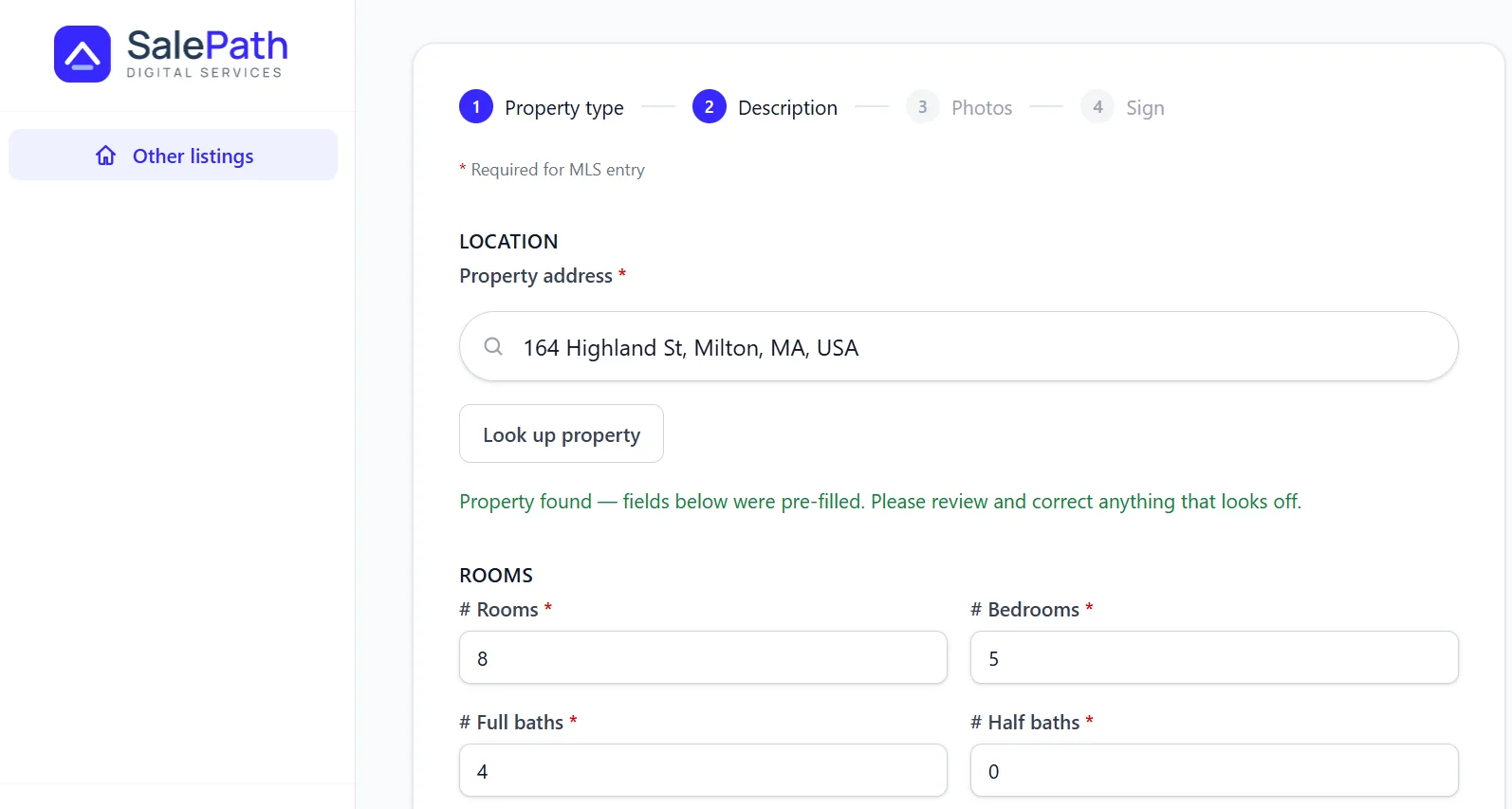1512x809 pixels.
Task: Select step 2 circle for Description
Action: (x=710, y=107)
